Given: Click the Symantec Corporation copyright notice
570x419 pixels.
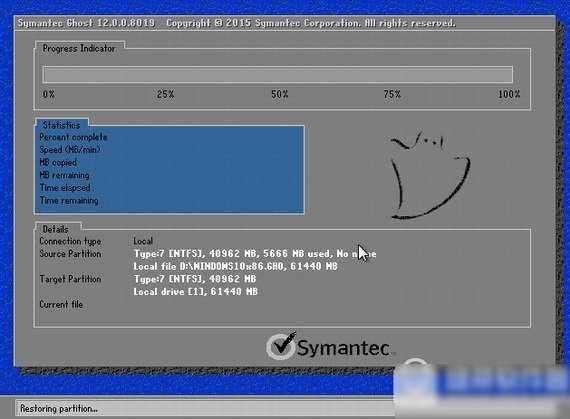Looking at the screenshot, I should [x=311, y=23].
